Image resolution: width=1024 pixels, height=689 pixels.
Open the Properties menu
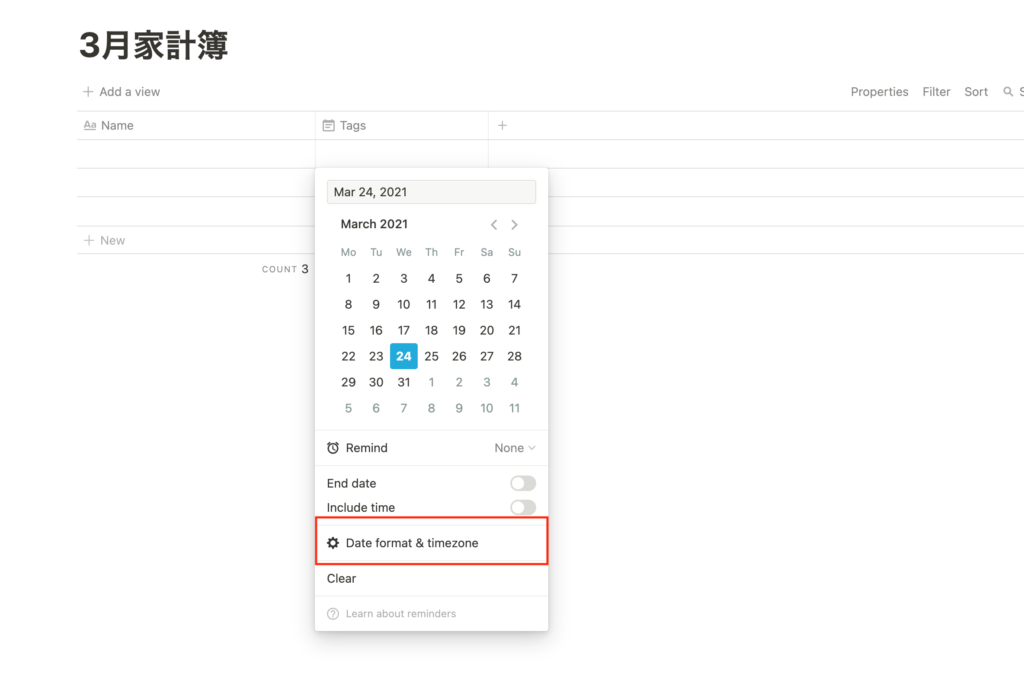coord(879,92)
